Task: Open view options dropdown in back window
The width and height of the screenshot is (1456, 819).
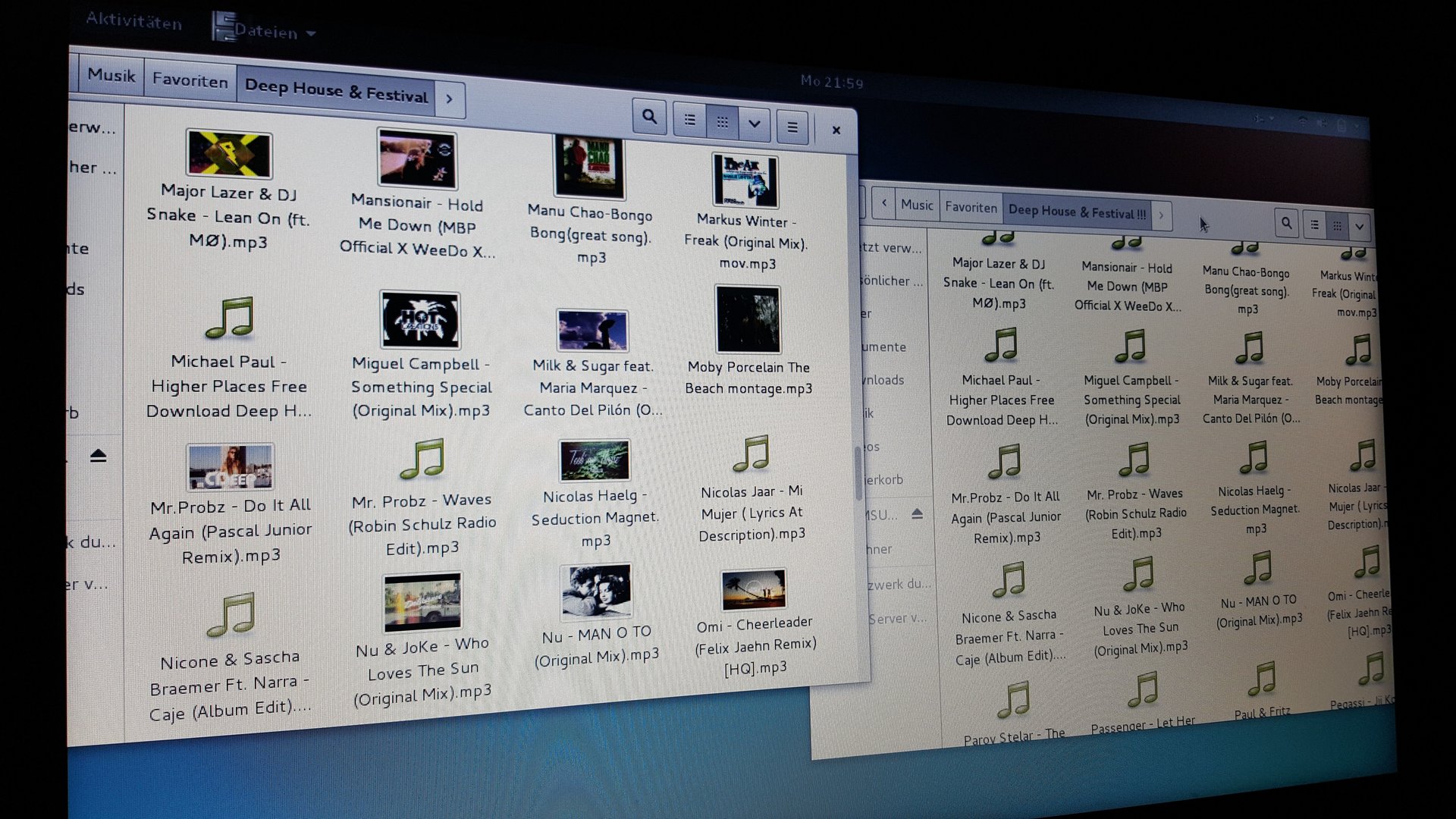Action: pos(1359,226)
